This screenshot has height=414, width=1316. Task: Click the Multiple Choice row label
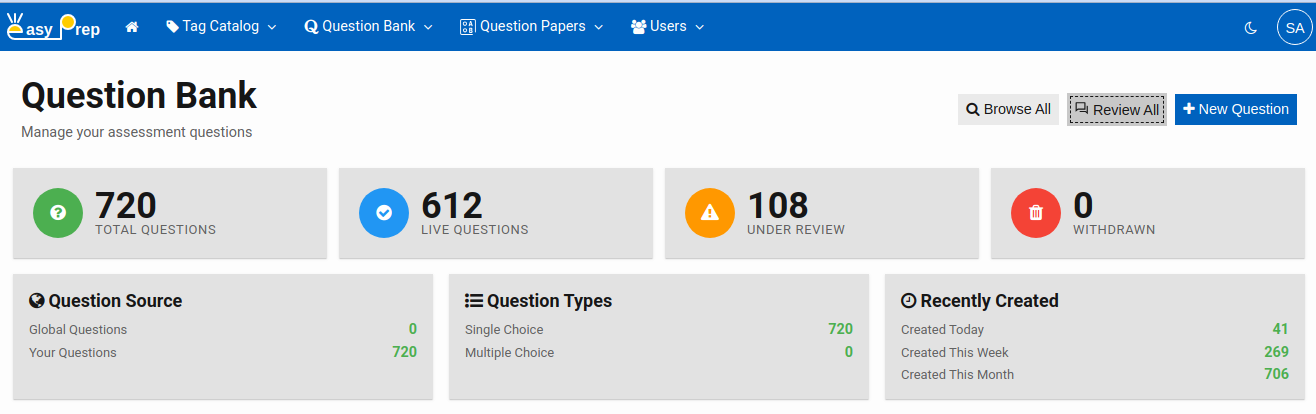[x=509, y=352]
